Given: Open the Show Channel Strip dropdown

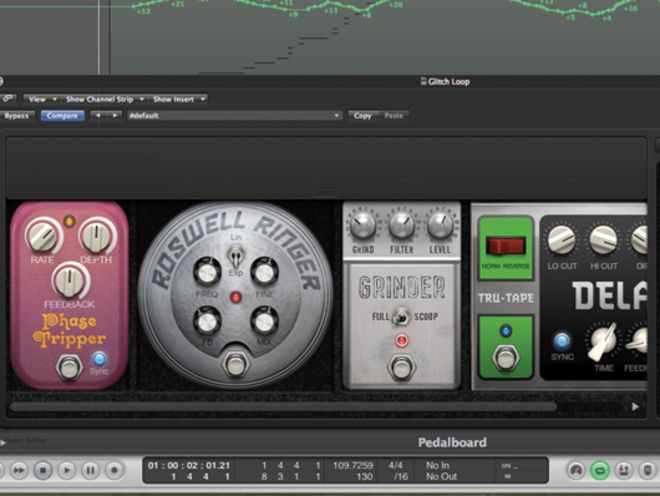Looking at the screenshot, I should pos(104,99).
